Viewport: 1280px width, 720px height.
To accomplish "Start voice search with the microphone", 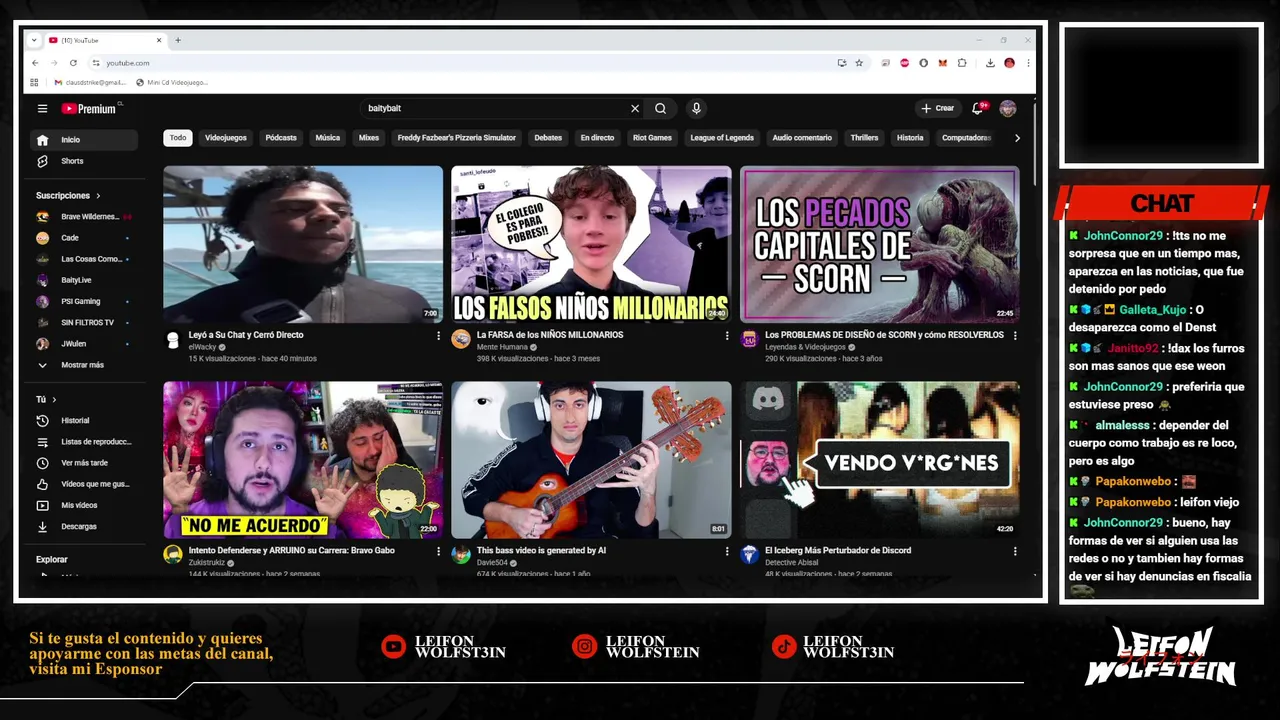I will [696, 108].
